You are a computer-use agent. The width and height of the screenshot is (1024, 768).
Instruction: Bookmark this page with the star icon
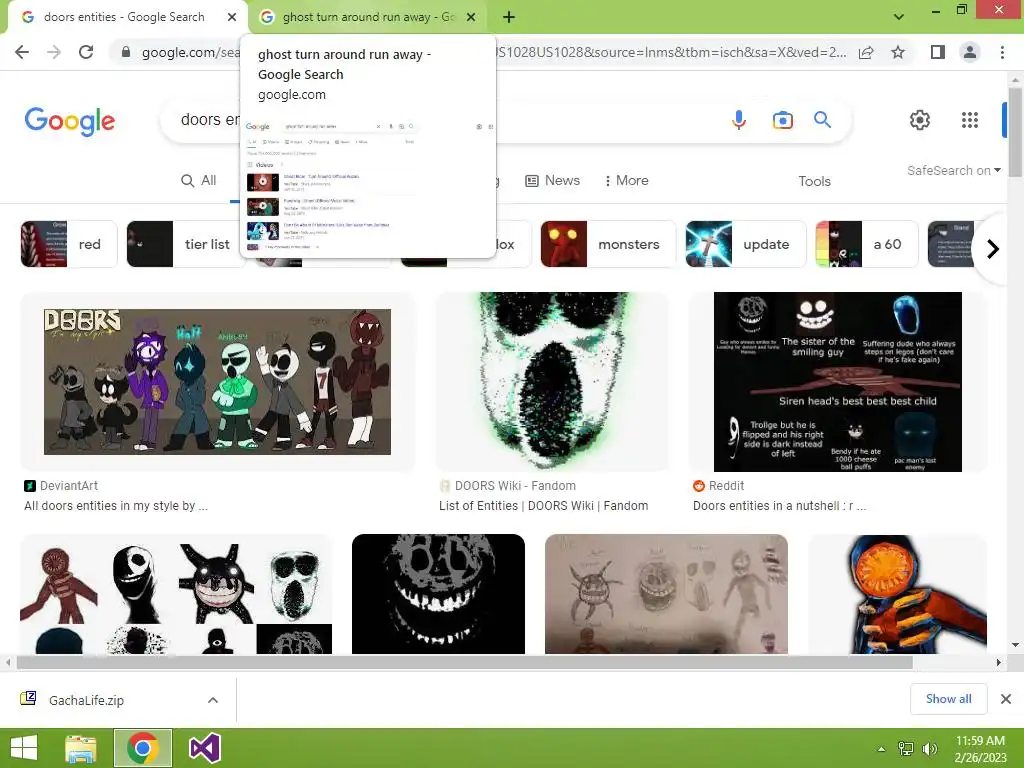(898, 52)
